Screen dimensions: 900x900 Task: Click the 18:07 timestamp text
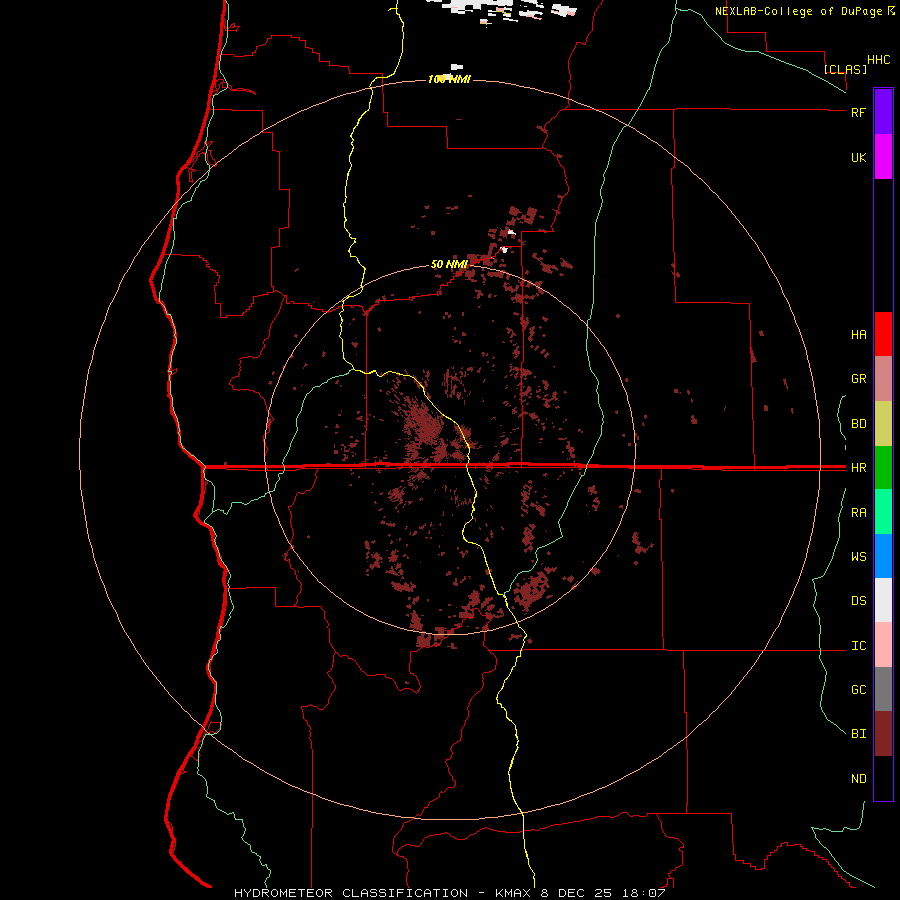[x=643, y=893]
